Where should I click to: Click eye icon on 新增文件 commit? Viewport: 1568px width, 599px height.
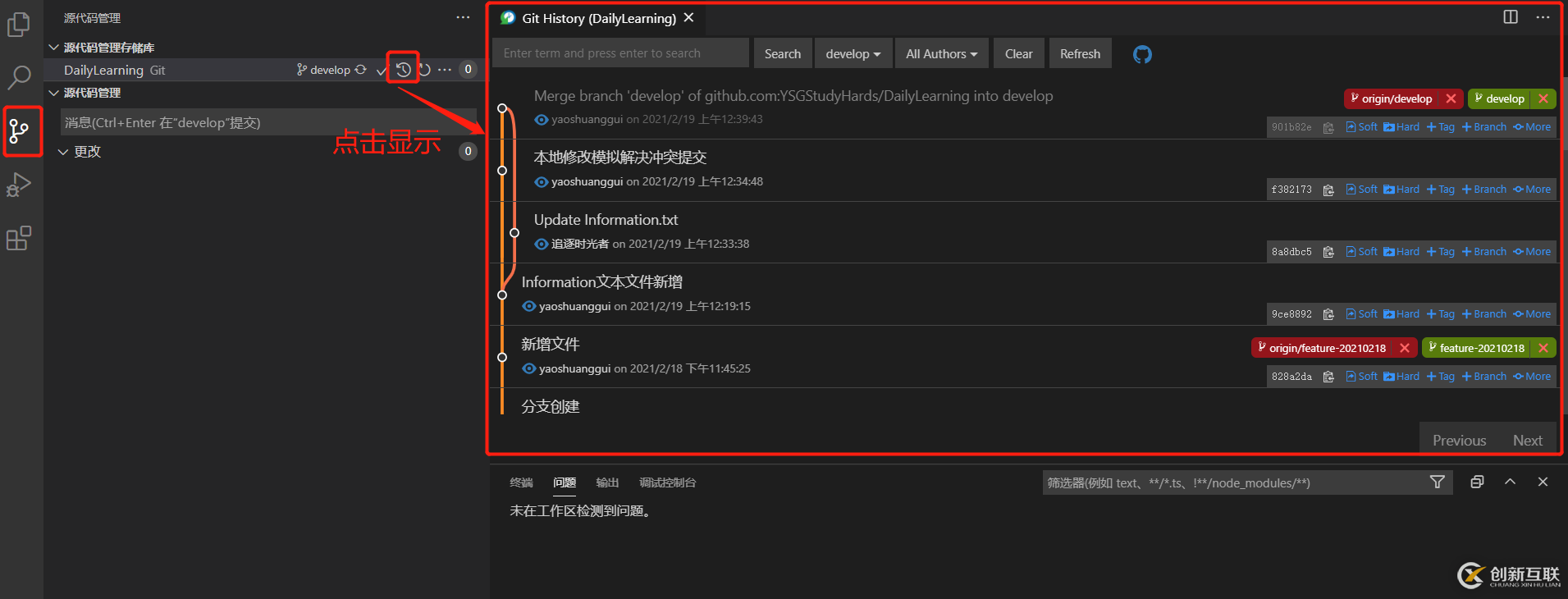(x=529, y=369)
